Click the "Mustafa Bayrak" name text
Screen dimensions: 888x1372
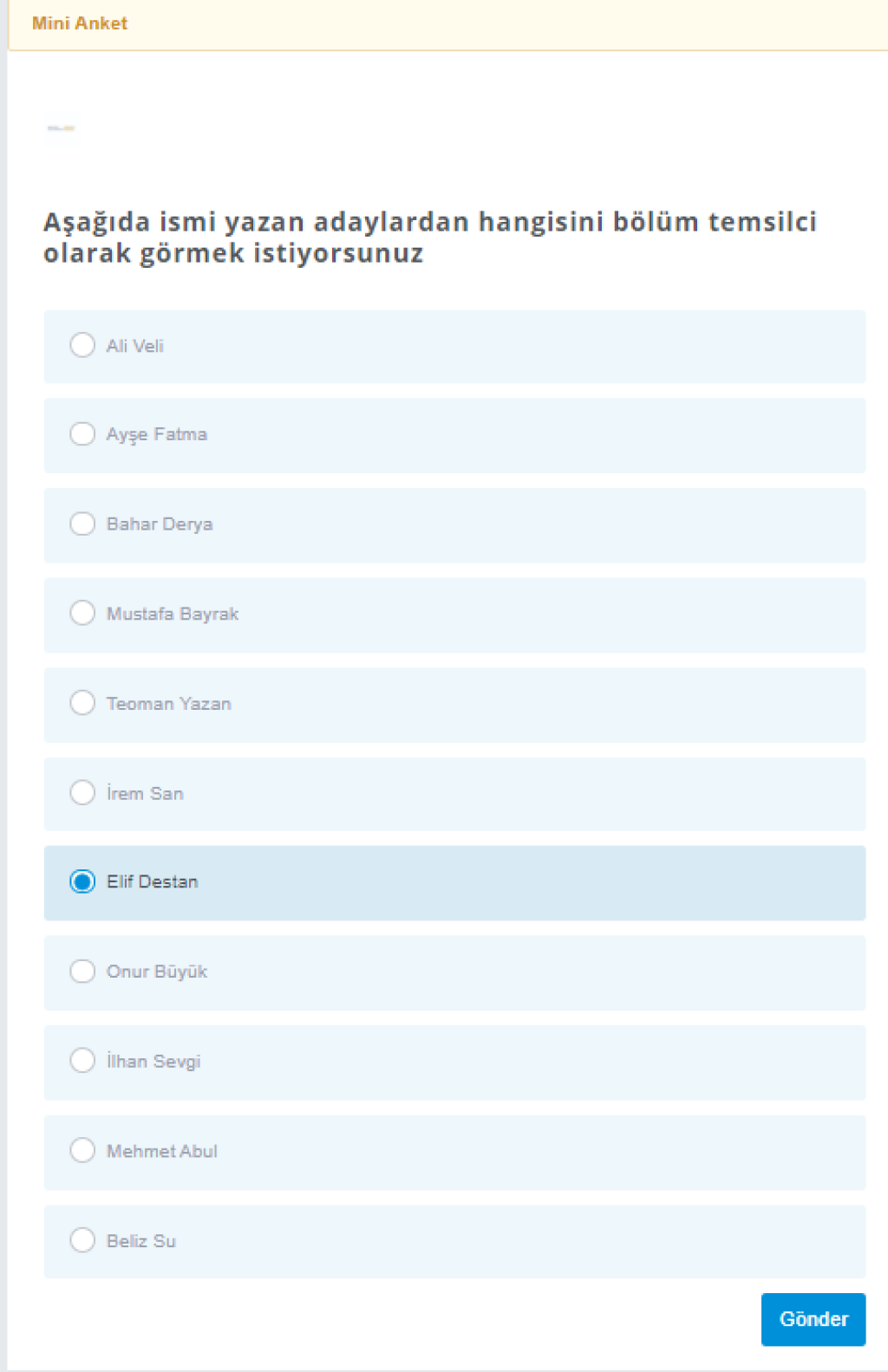pyautogui.click(x=173, y=614)
